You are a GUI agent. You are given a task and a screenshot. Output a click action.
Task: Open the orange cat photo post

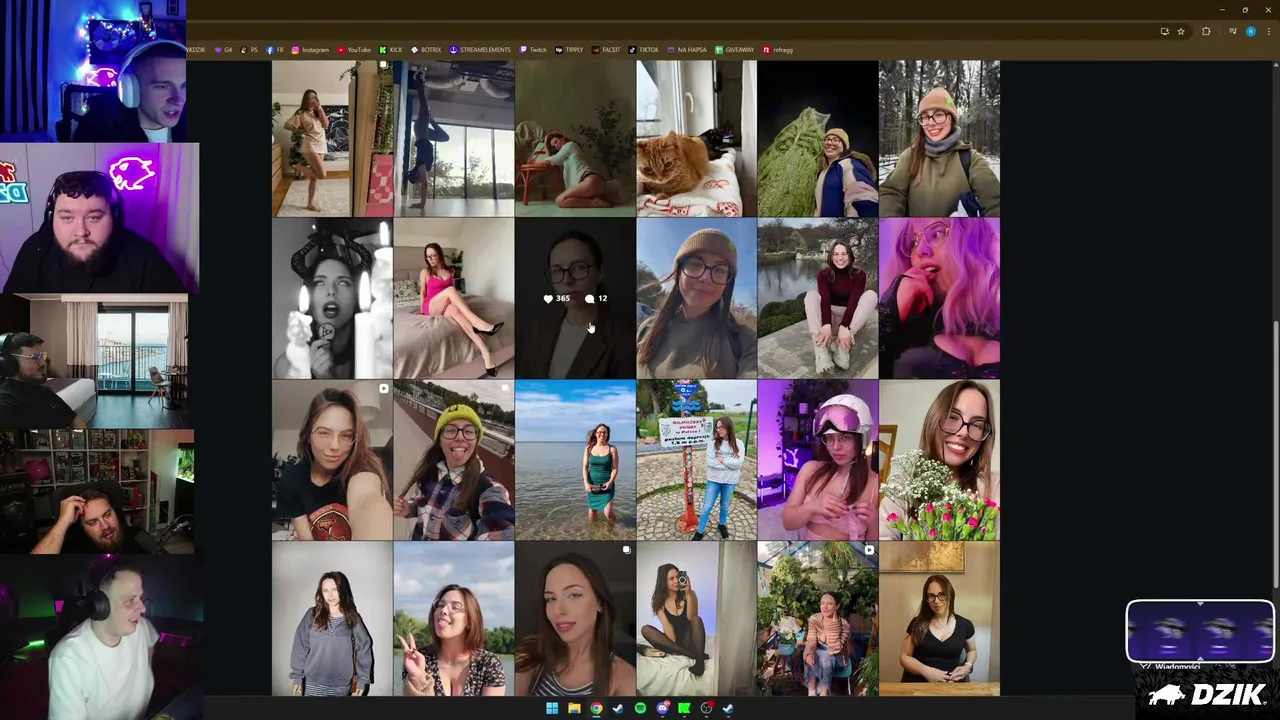[x=696, y=138]
